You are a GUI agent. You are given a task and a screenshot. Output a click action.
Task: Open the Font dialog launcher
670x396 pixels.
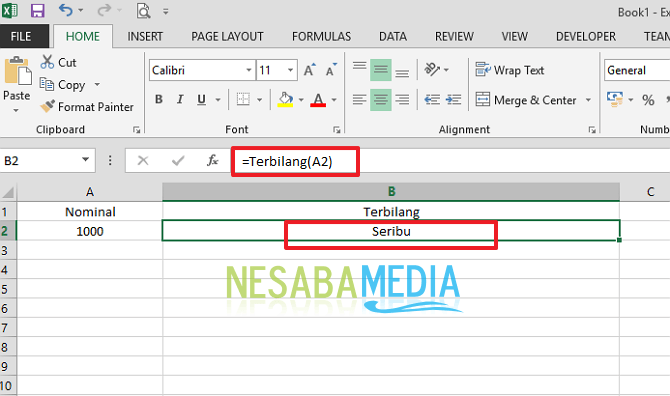(x=337, y=130)
